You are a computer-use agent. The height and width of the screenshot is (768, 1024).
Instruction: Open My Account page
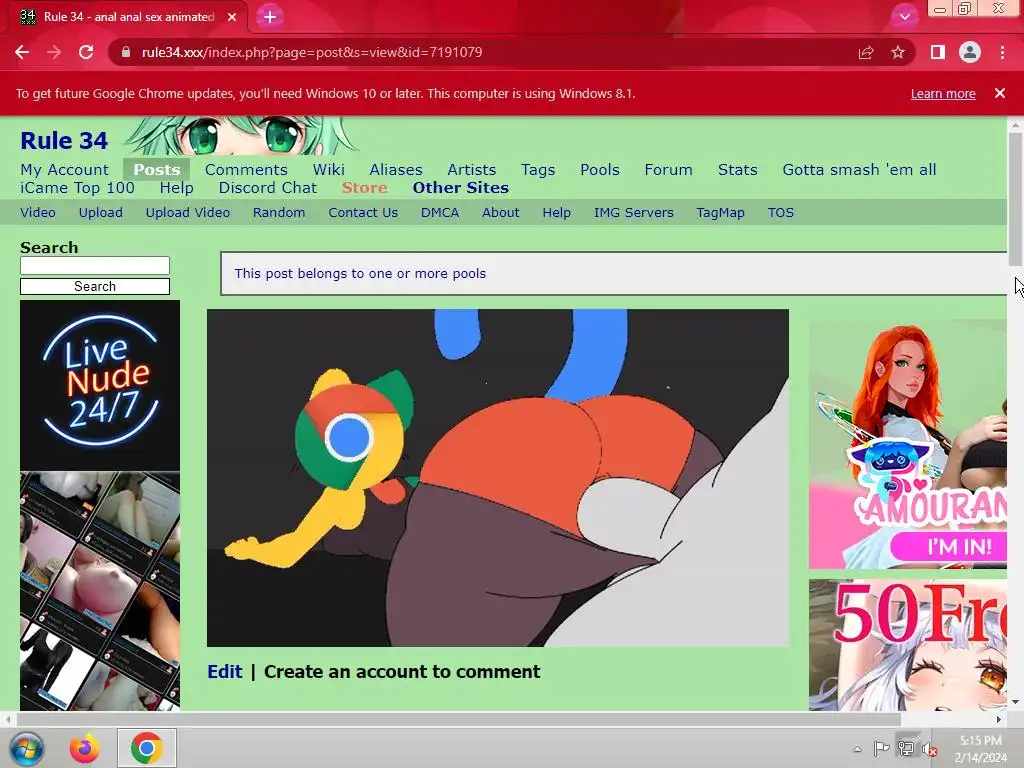click(x=64, y=170)
